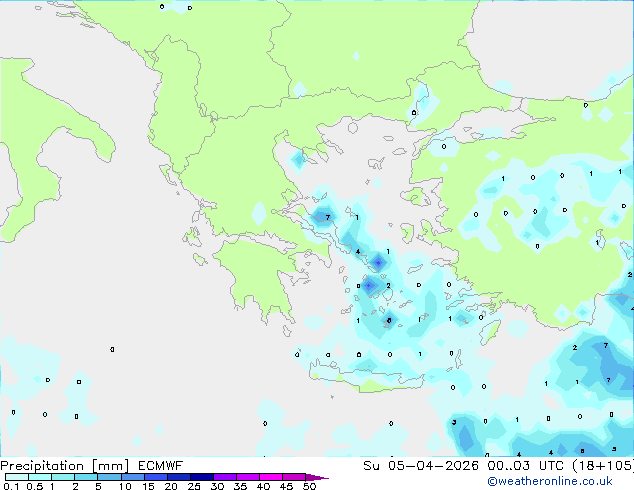Click the over-50 mm legend arrow tip
Viewport: 634px width, 490px height.
(317, 478)
